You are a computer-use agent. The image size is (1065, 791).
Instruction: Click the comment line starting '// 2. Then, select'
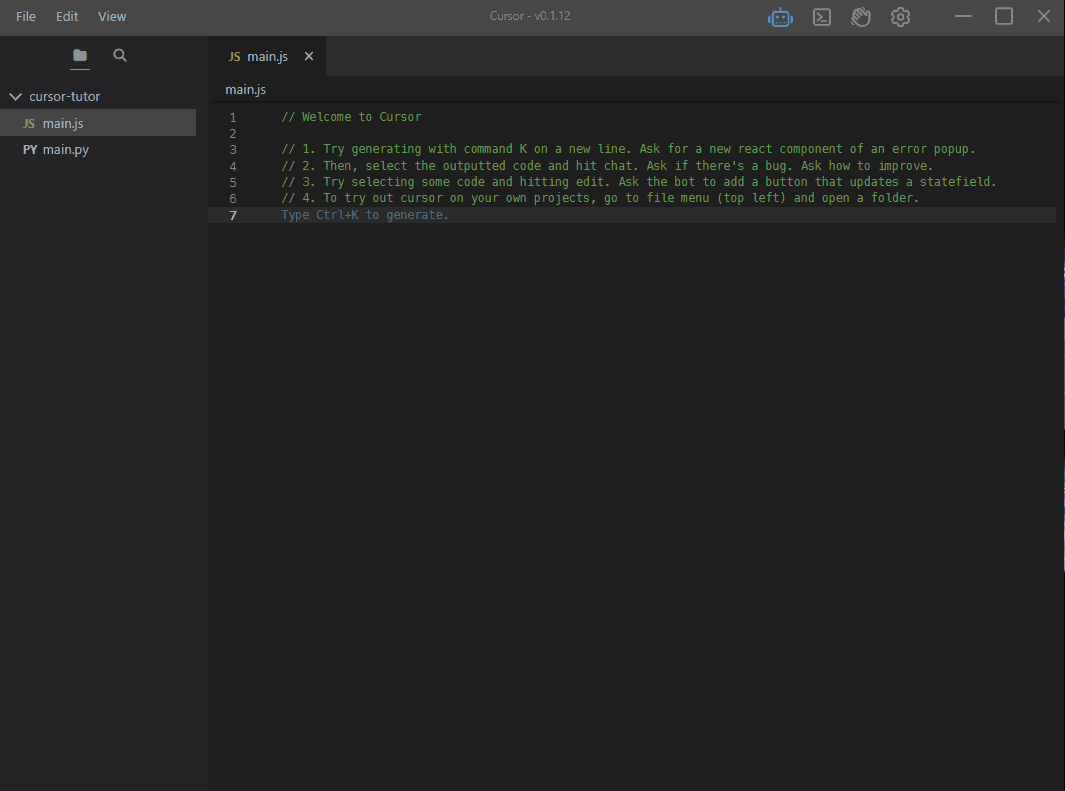[x=607, y=166]
